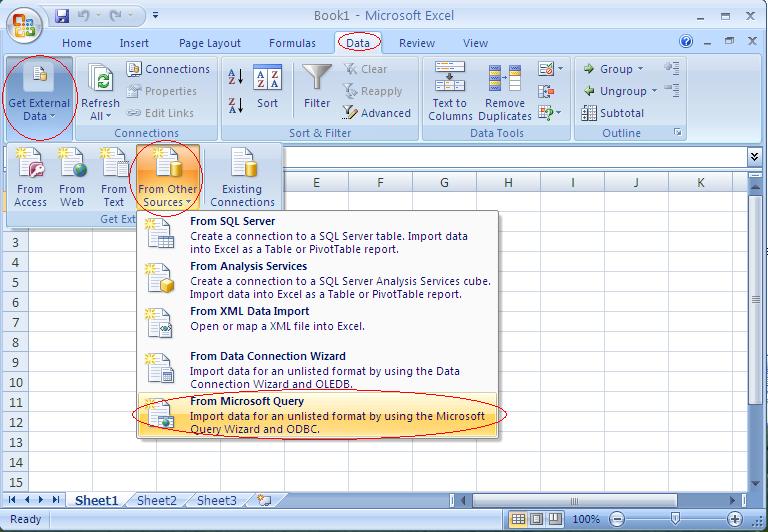The image size is (768, 532).
Task: Open Outline dialog launcher
Action: point(678,132)
